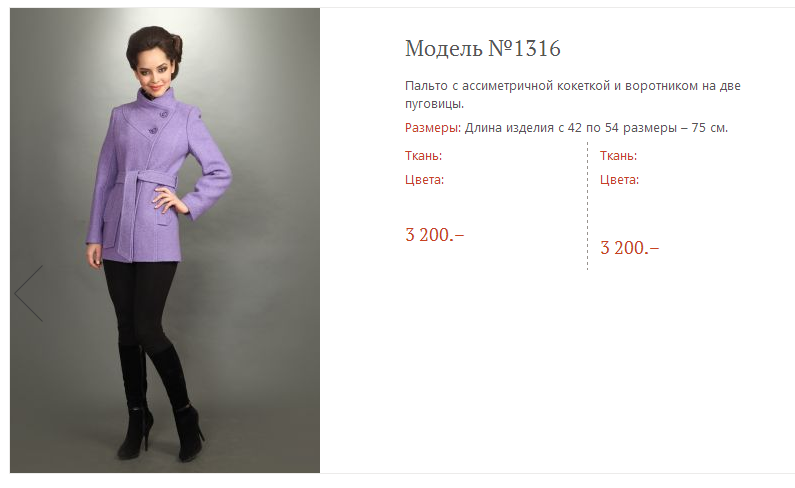Go to previous photo with left arrow
Screen dimensions: 795x488
tap(29, 293)
